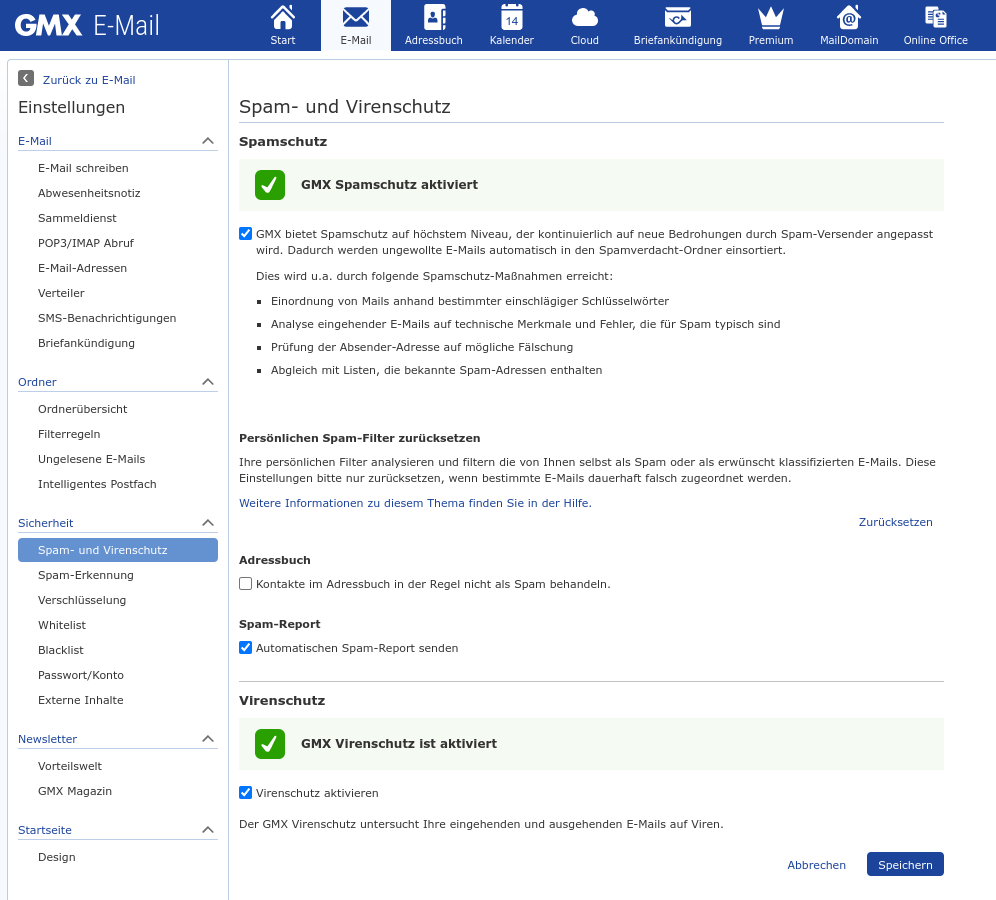Open Design settings under Startseite
Image resolution: width=996 pixels, height=900 pixels.
57,857
